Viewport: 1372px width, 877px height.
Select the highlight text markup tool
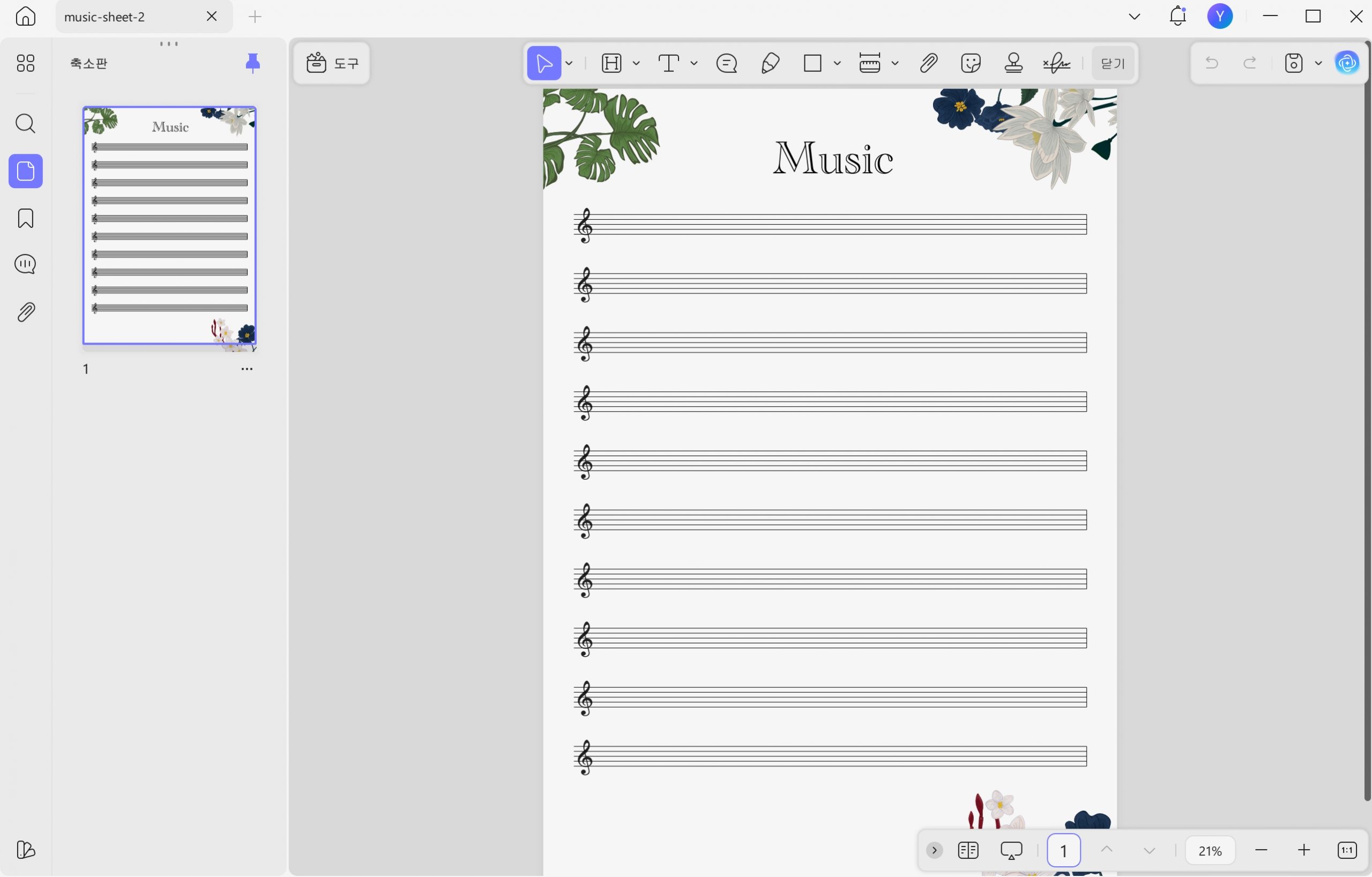click(x=612, y=63)
